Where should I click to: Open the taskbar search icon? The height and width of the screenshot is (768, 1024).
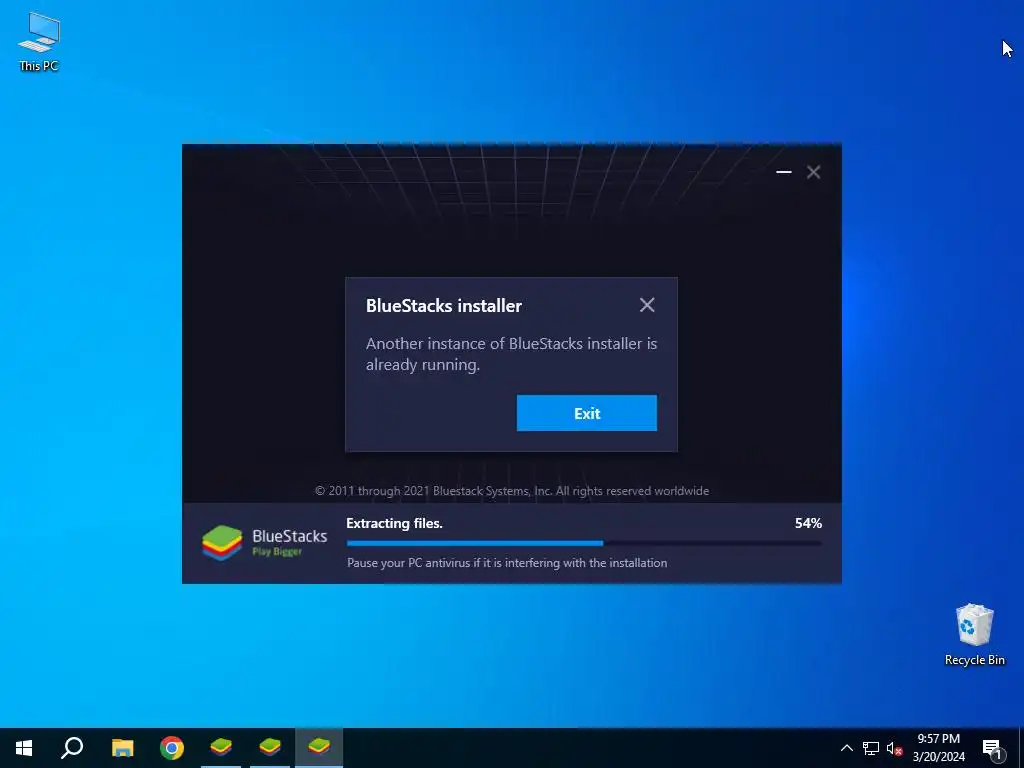coord(72,748)
